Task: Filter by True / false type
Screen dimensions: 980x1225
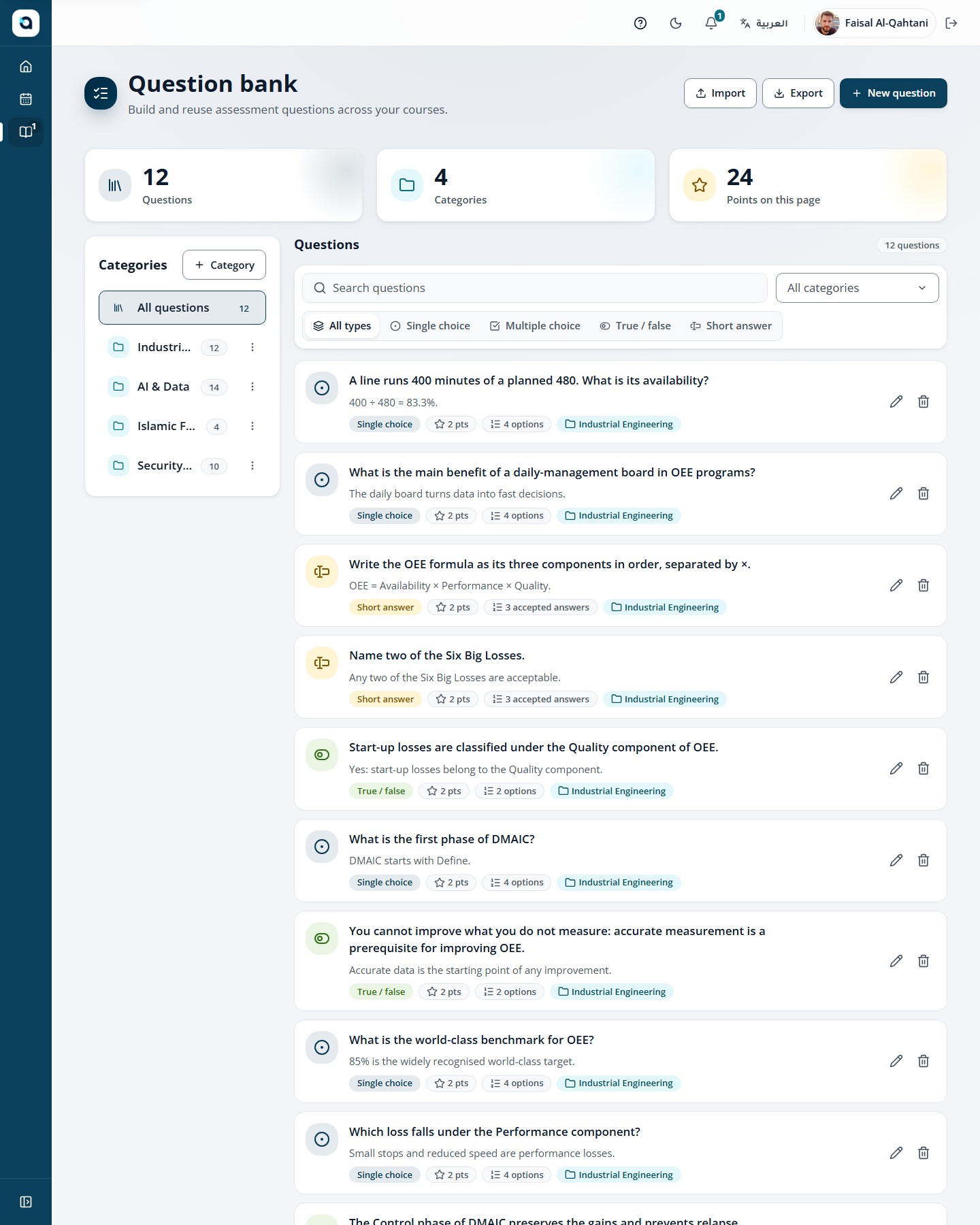Action: point(635,326)
